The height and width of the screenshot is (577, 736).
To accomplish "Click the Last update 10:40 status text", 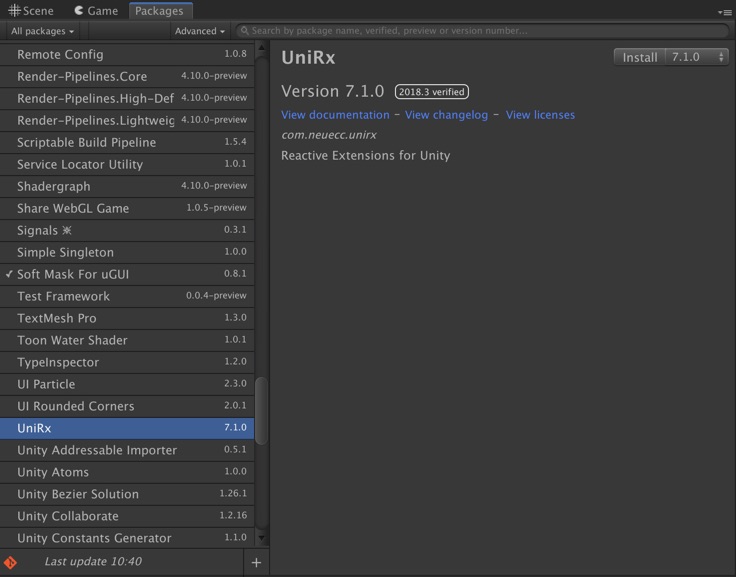I will [93, 562].
